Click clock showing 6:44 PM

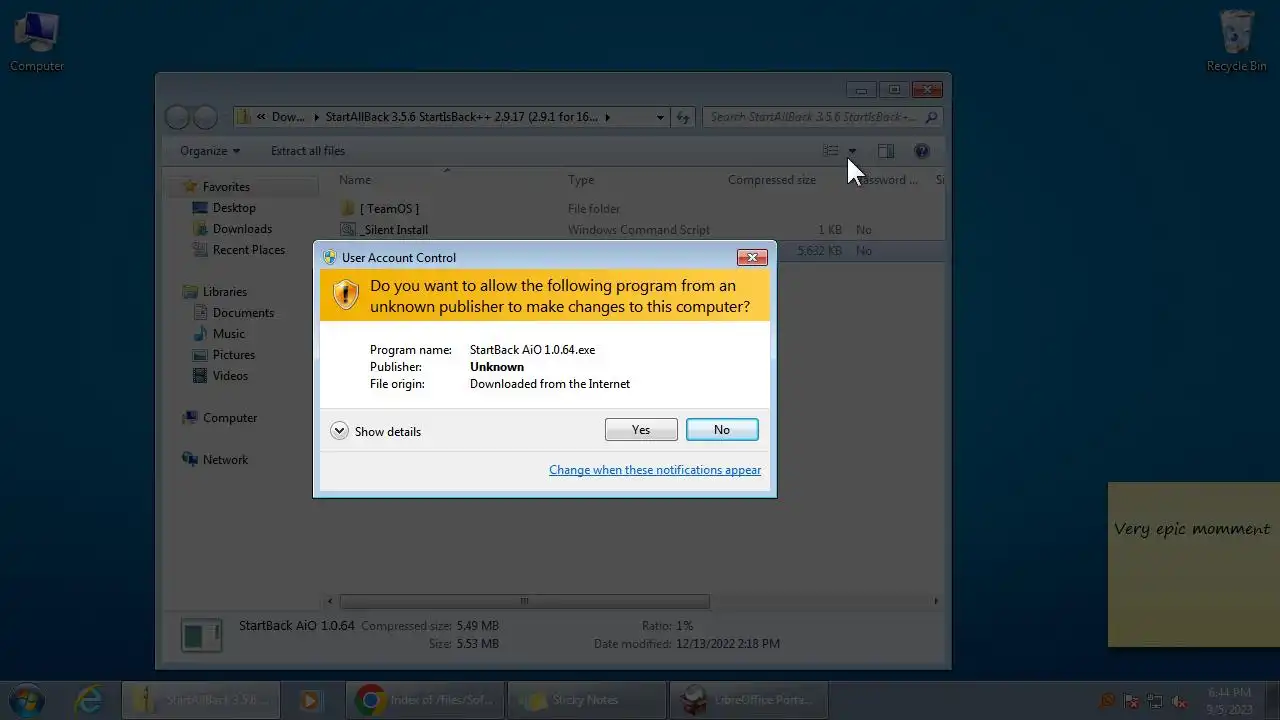[1229, 701]
